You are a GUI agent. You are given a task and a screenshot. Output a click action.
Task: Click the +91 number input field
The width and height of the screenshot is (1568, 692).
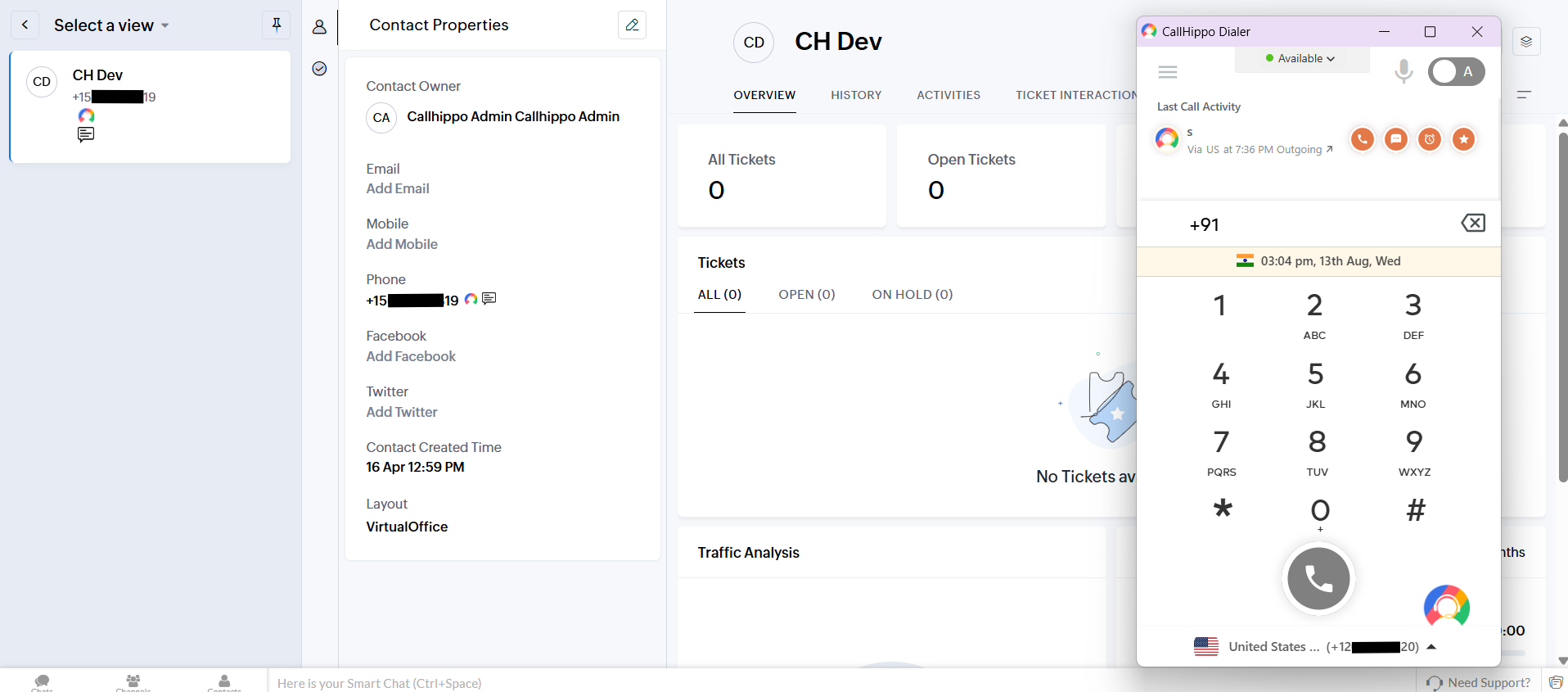(x=1318, y=224)
